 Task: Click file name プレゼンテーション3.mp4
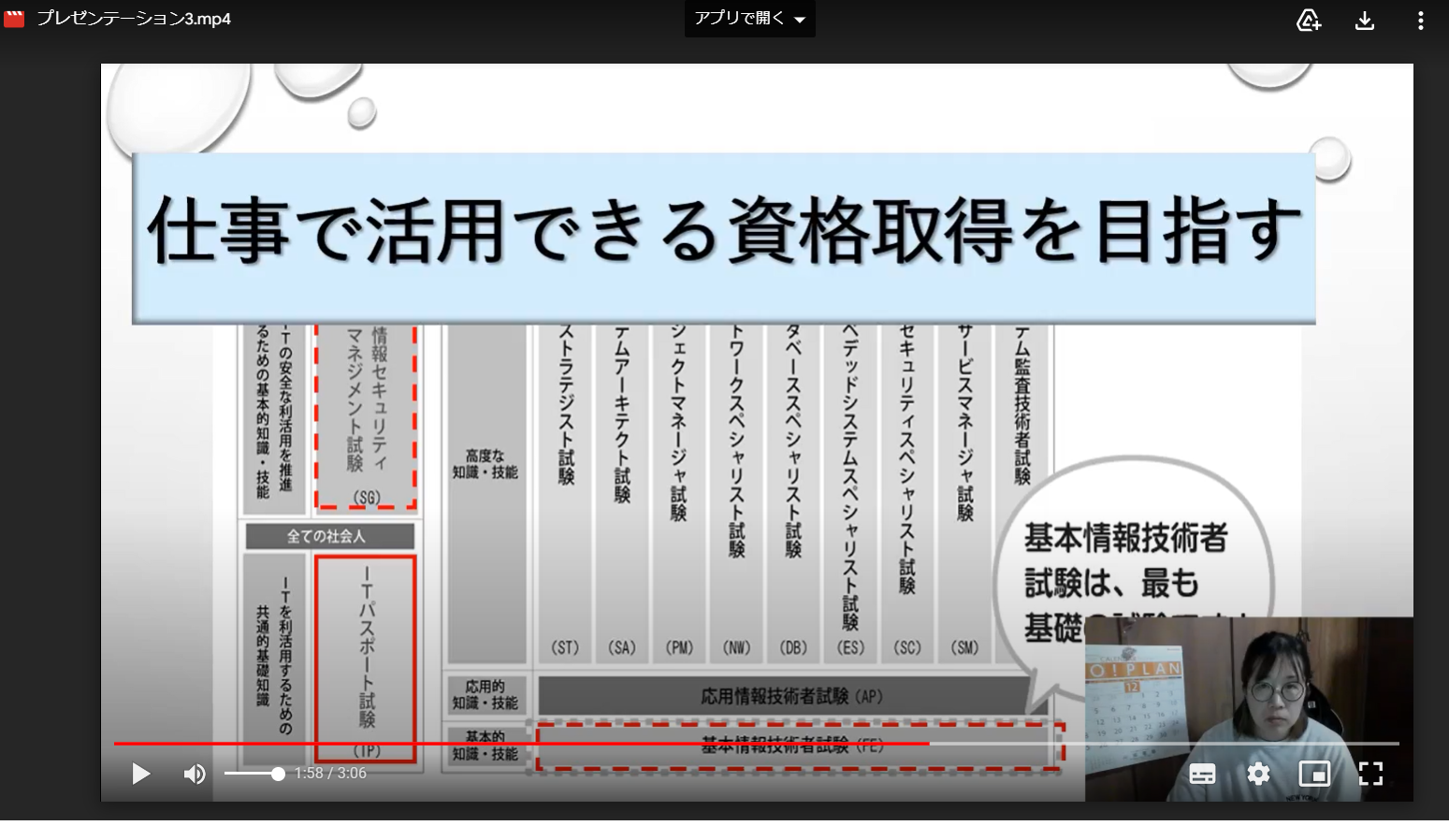tap(134, 19)
